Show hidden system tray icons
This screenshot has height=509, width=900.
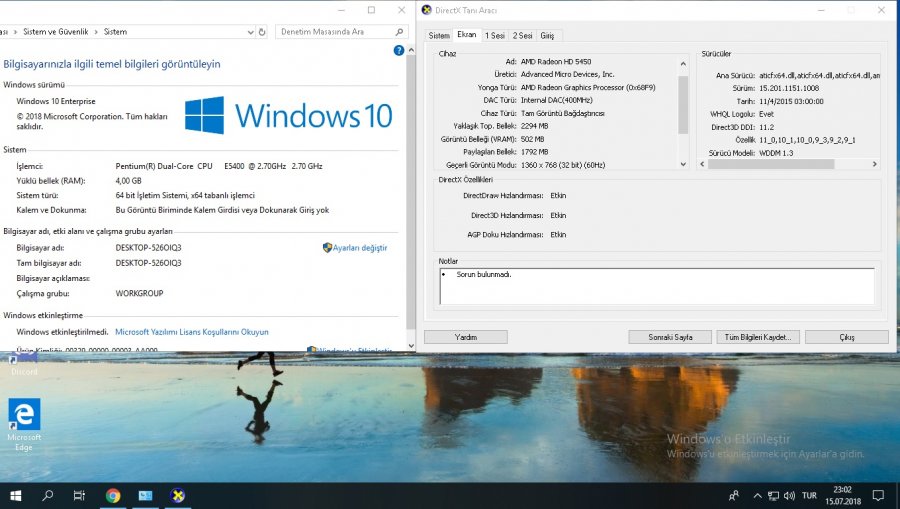[758, 496]
